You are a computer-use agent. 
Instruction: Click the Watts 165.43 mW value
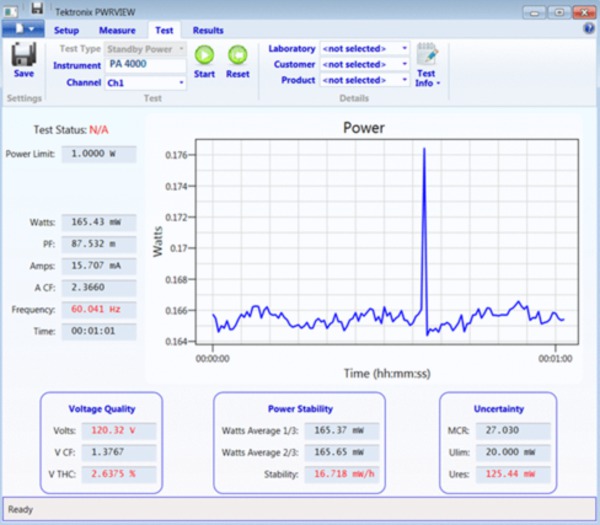tap(99, 222)
